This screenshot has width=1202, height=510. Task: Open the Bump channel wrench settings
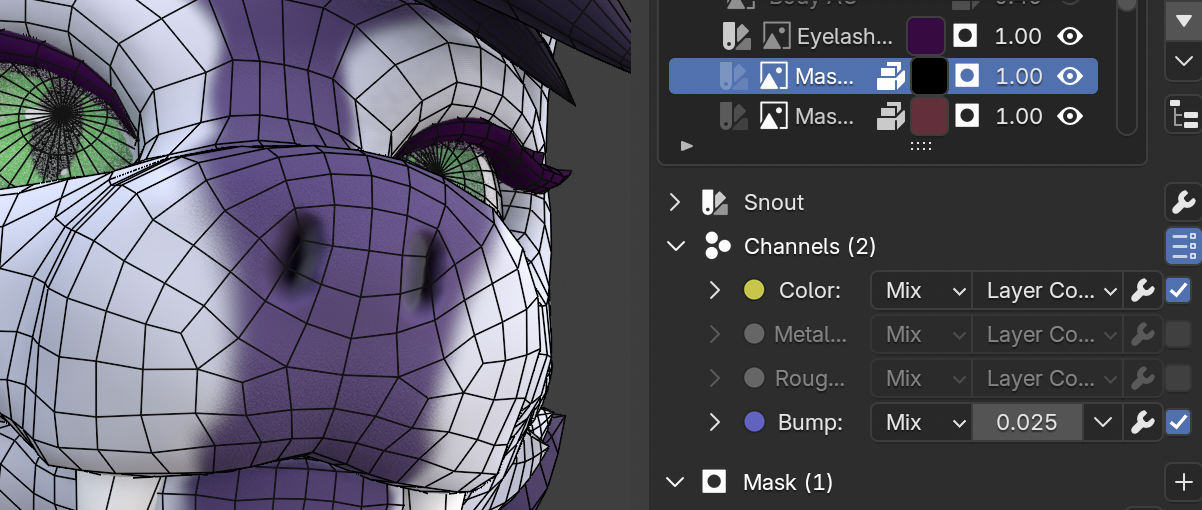[1141, 423]
